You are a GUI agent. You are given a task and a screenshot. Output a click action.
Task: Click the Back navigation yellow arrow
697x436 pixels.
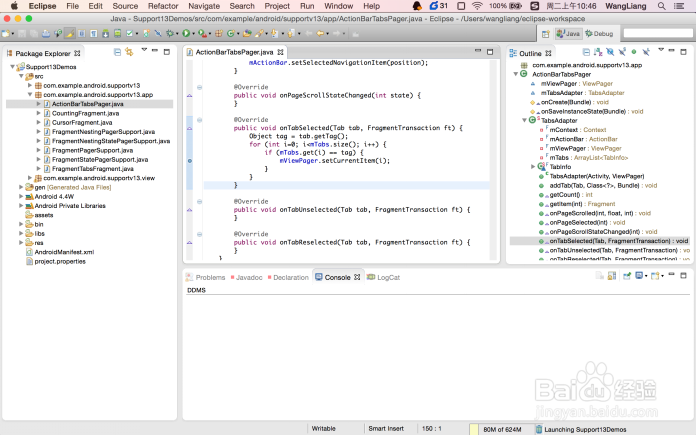click(320, 33)
